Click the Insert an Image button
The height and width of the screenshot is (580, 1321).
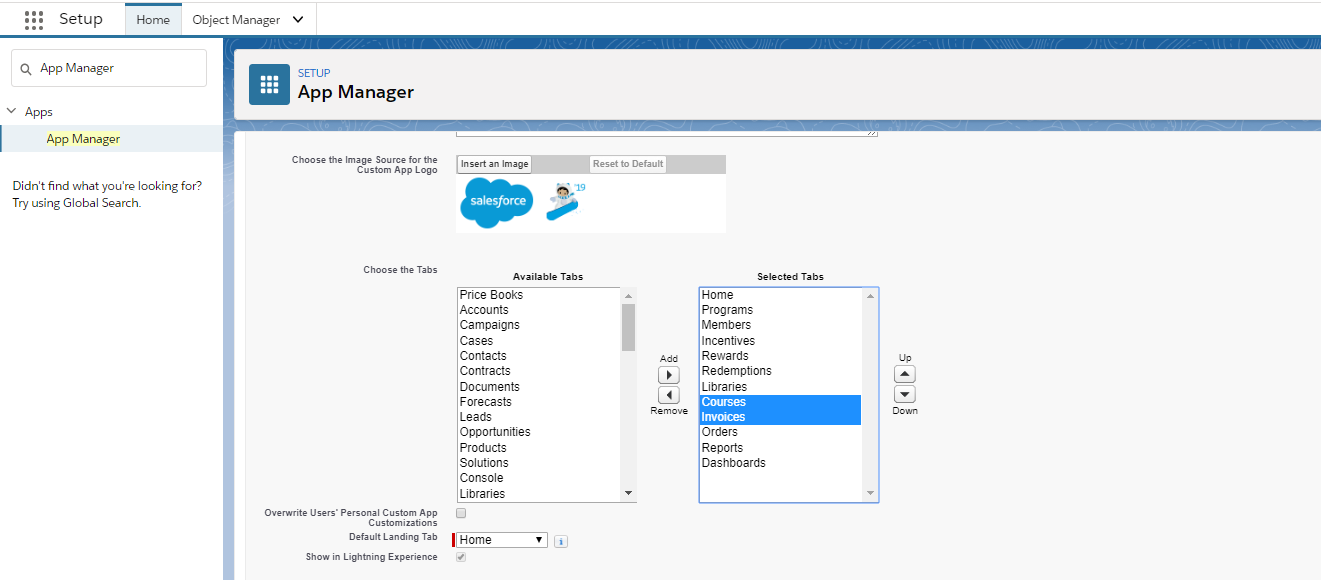pos(494,164)
